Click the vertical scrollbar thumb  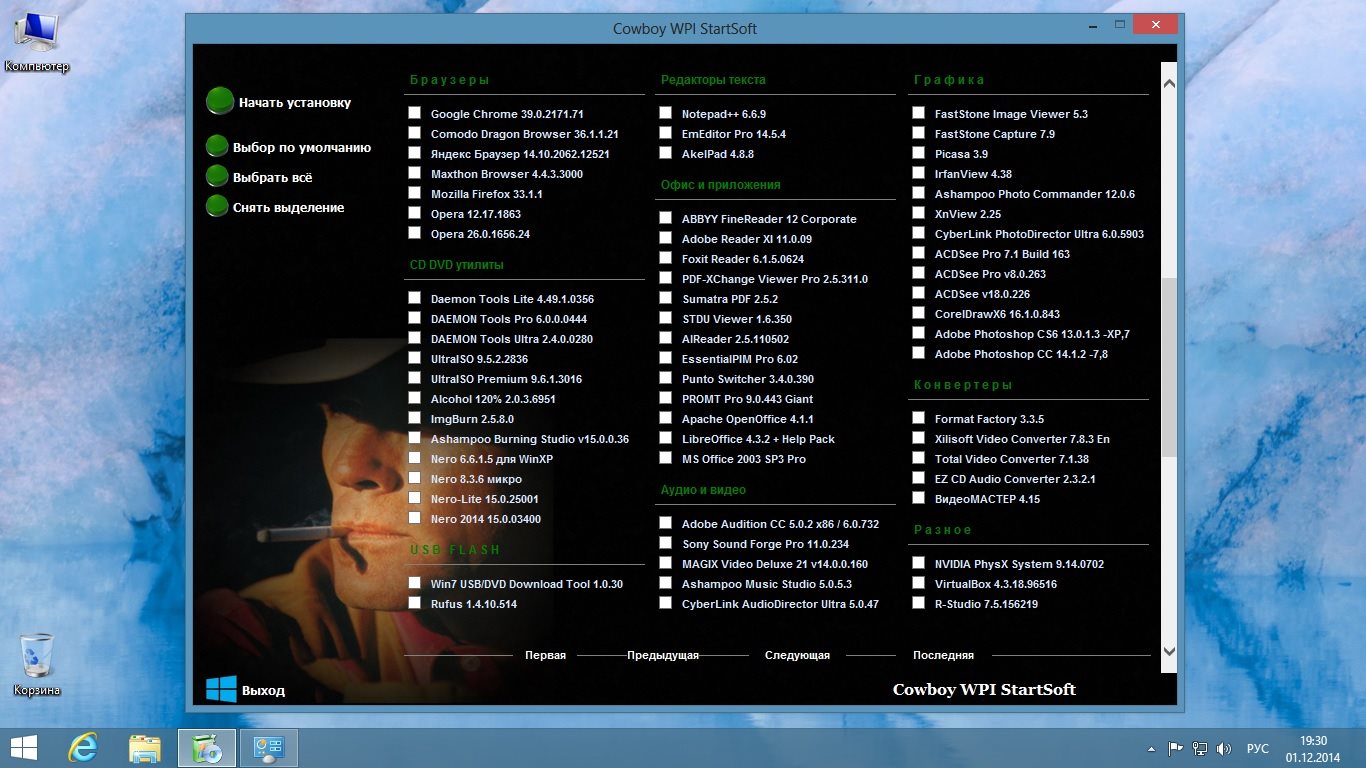click(1169, 368)
